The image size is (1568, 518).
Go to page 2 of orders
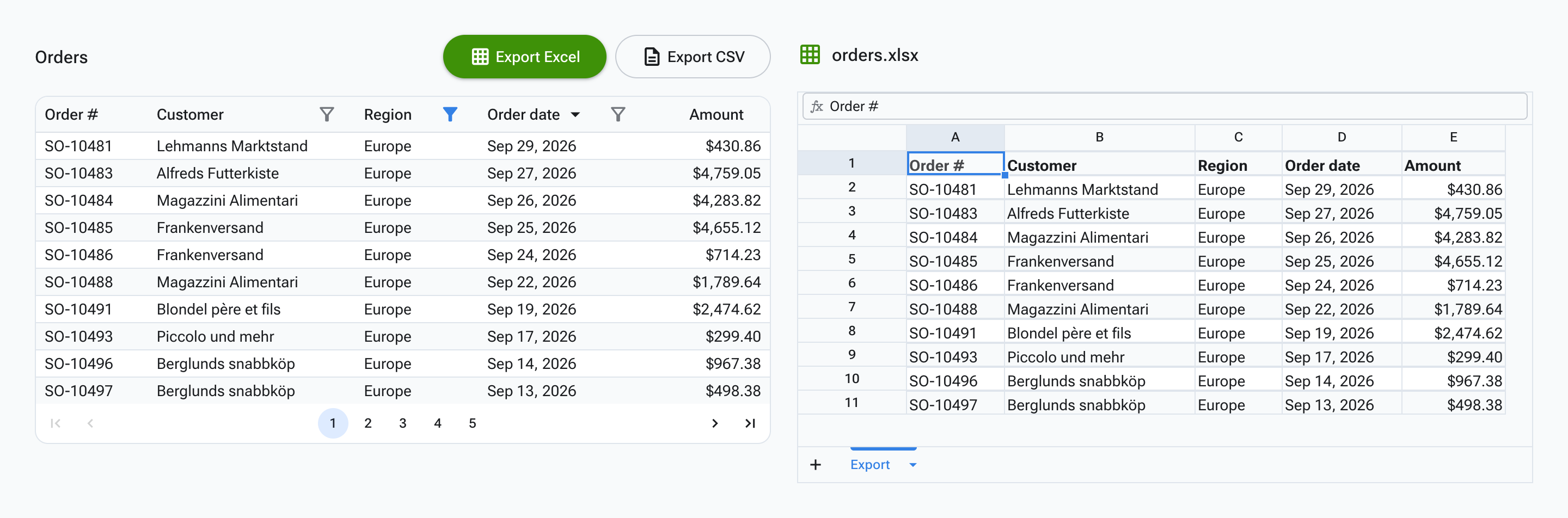pos(367,423)
